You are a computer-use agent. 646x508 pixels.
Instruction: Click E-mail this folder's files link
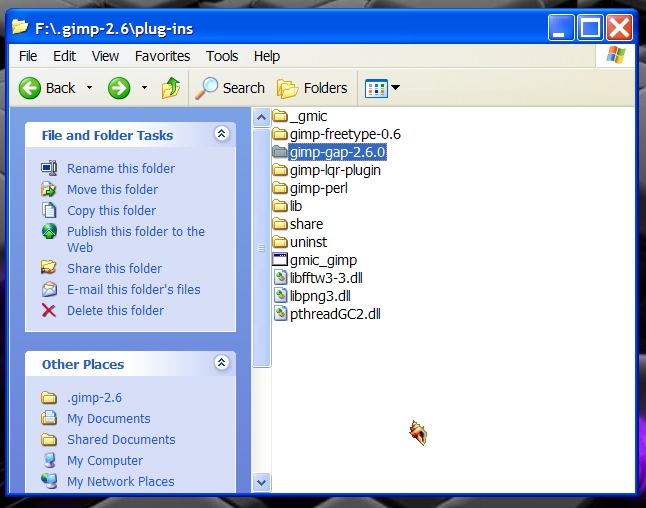point(133,290)
